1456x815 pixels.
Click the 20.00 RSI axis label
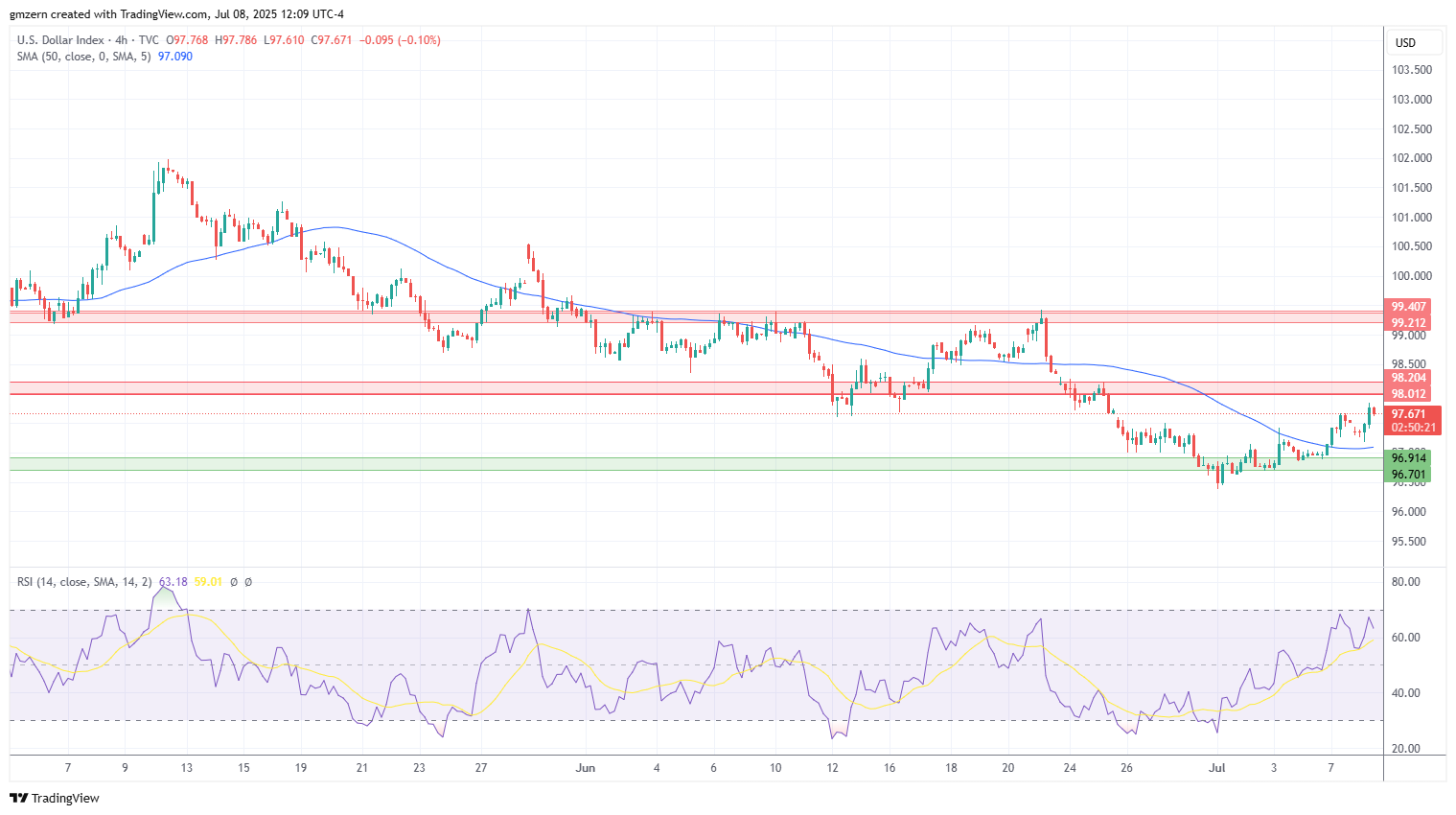click(1406, 749)
